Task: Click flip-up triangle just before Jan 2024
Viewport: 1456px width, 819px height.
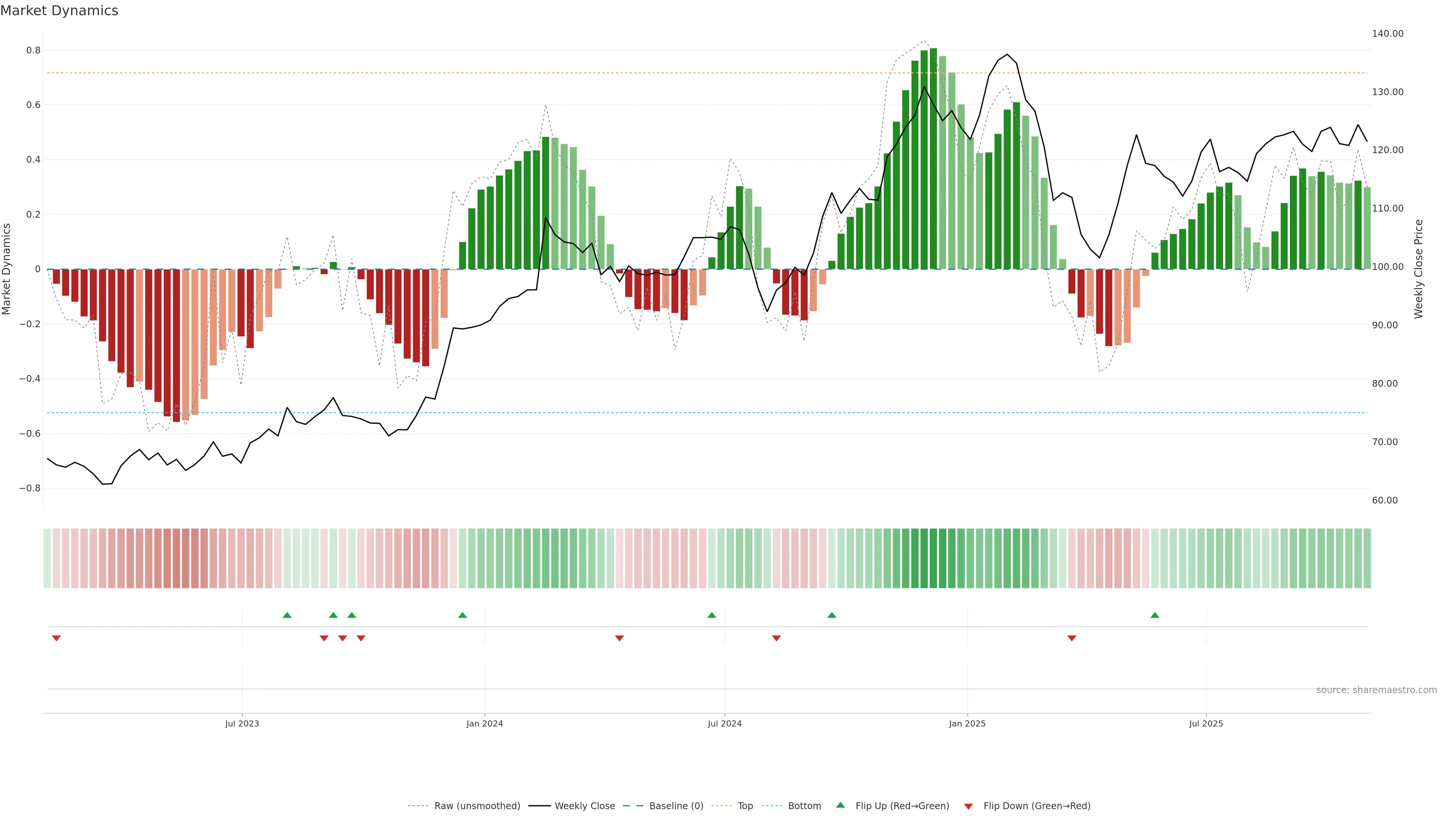Action: (x=462, y=615)
